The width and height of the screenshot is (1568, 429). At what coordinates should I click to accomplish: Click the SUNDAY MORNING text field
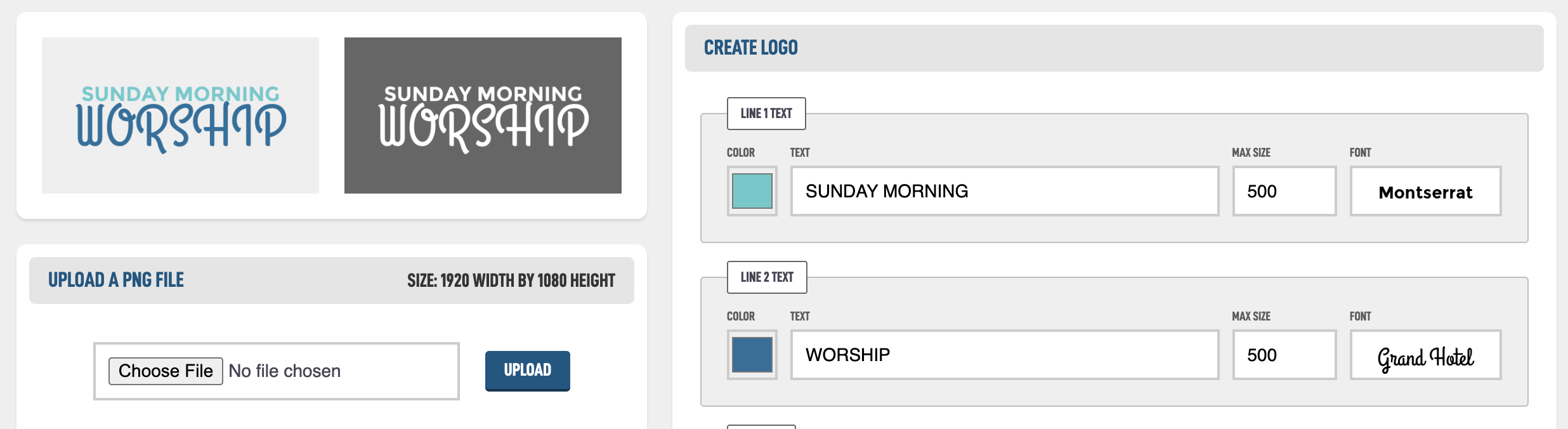1005,191
